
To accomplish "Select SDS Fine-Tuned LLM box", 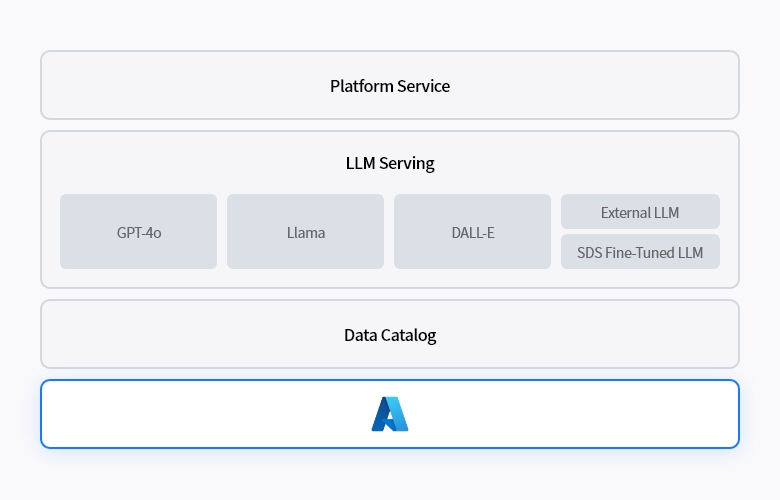I will tap(640, 252).
